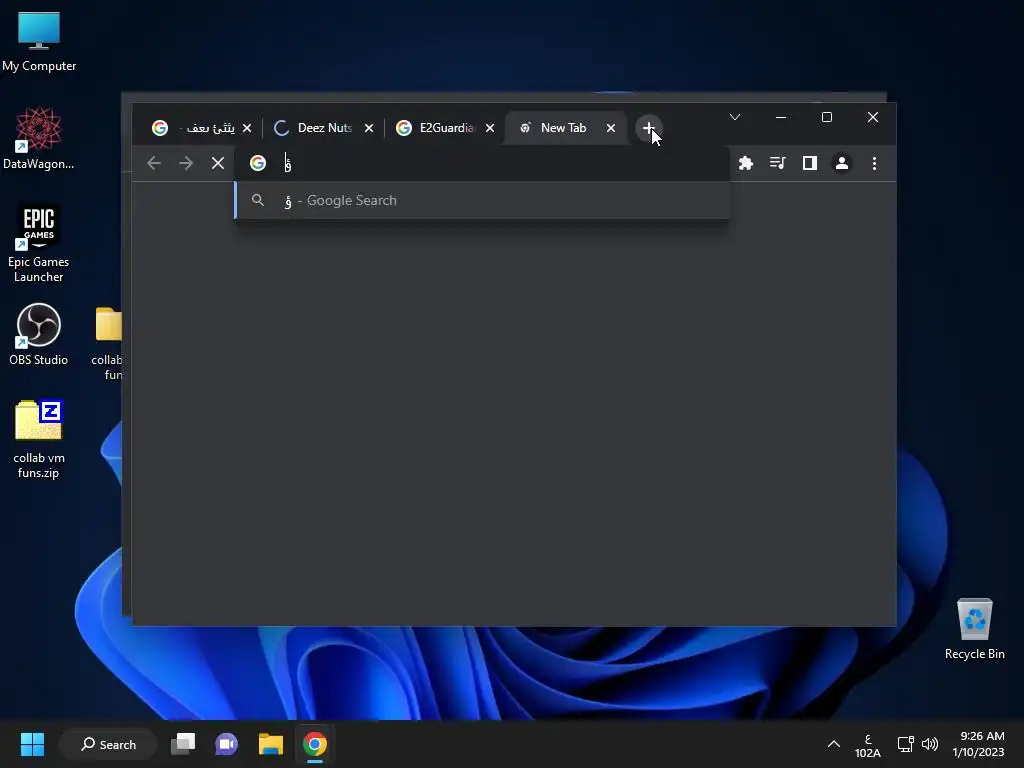
Task: Open the Chrome three-dot menu
Action: (874, 163)
